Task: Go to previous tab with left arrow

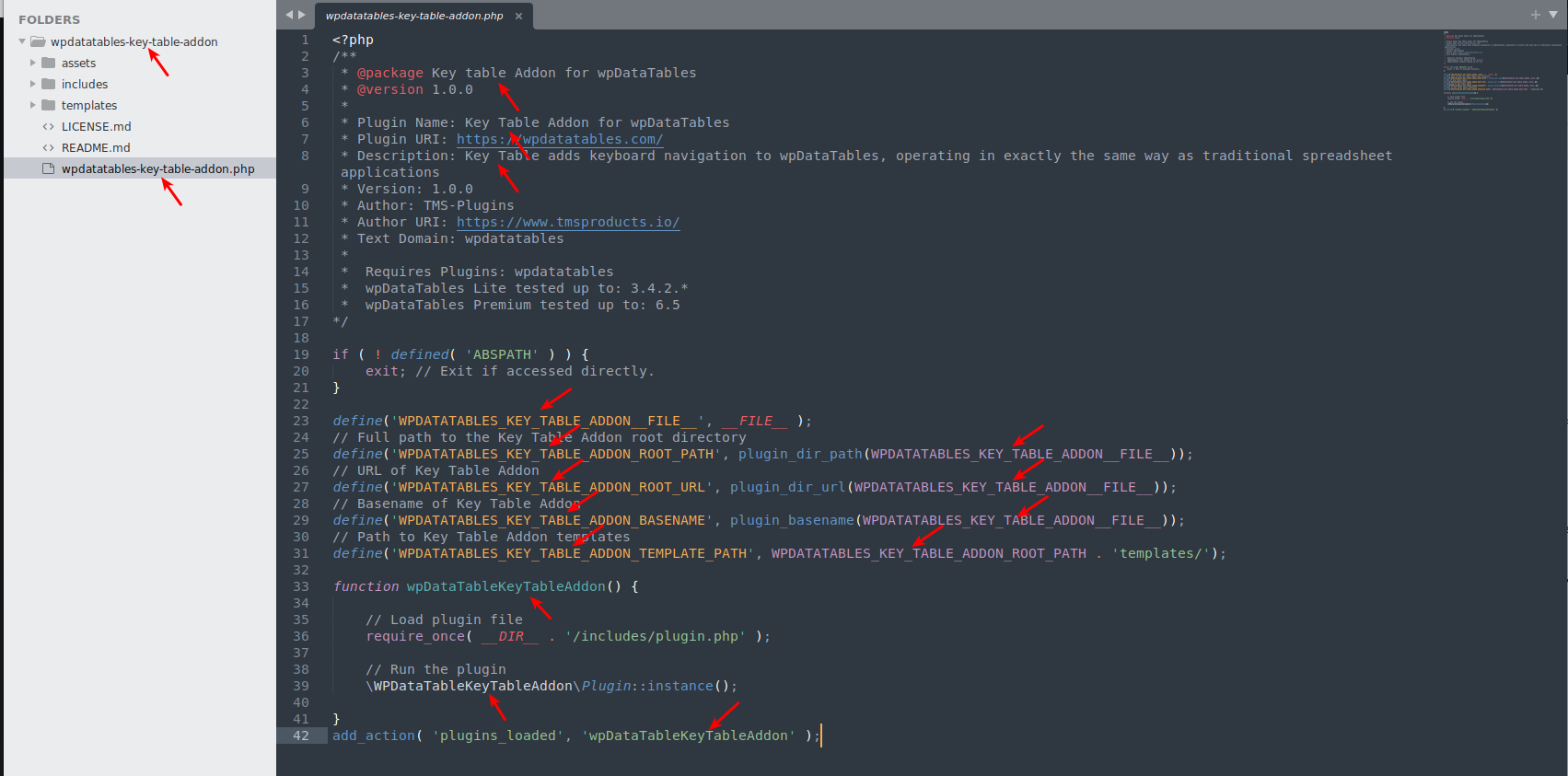Action: (289, 15)
